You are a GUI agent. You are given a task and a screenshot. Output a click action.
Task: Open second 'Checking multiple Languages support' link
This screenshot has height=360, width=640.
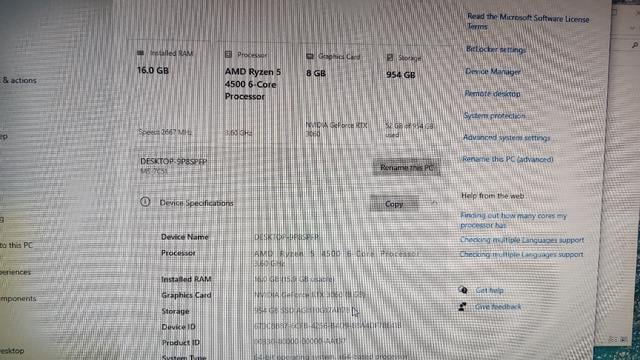(x=521, y=254)
